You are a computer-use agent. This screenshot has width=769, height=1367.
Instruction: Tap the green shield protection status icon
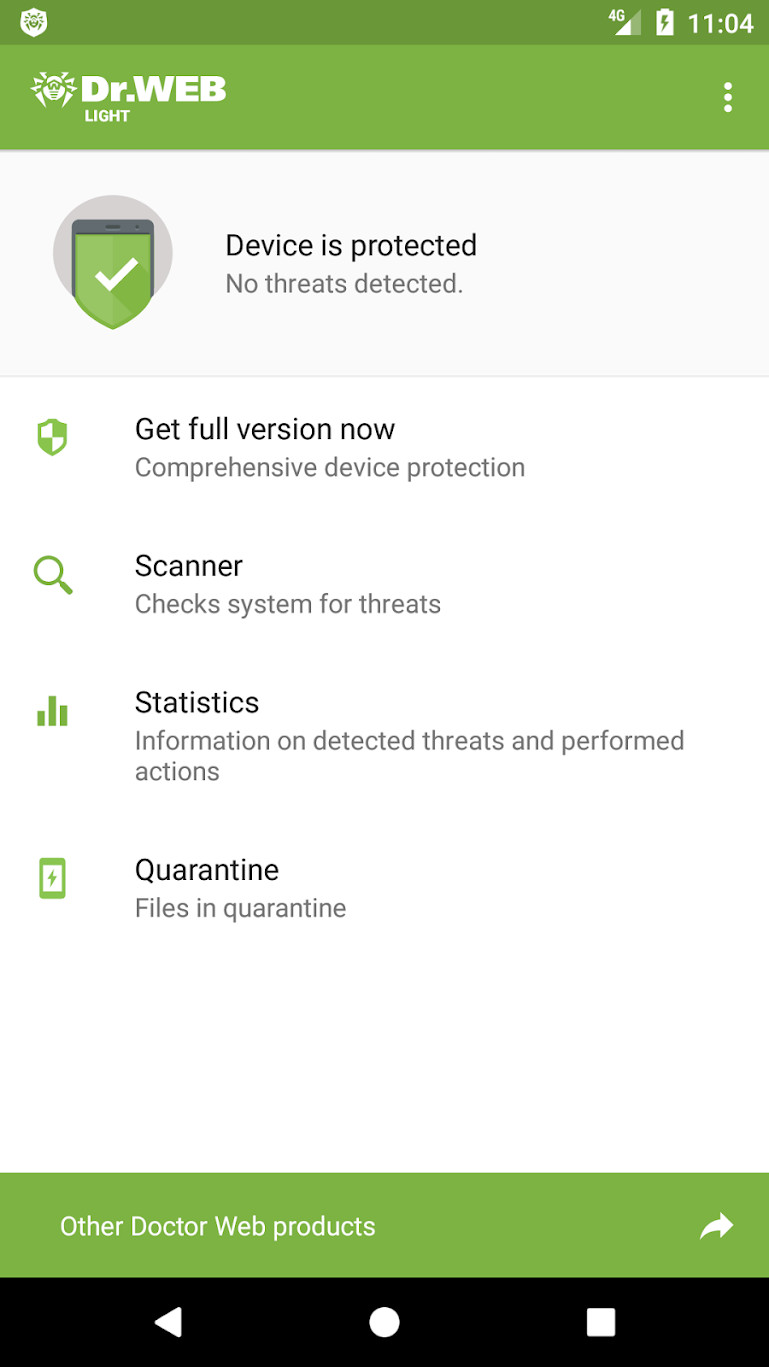tap(113, 263)
